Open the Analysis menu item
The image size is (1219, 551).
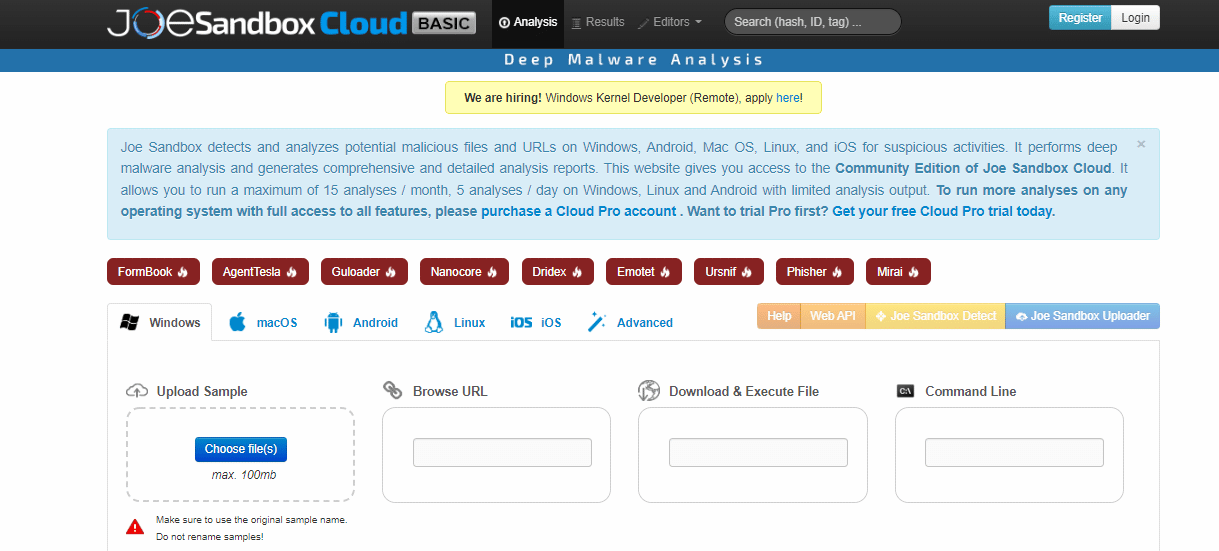(x=528, y=22)
